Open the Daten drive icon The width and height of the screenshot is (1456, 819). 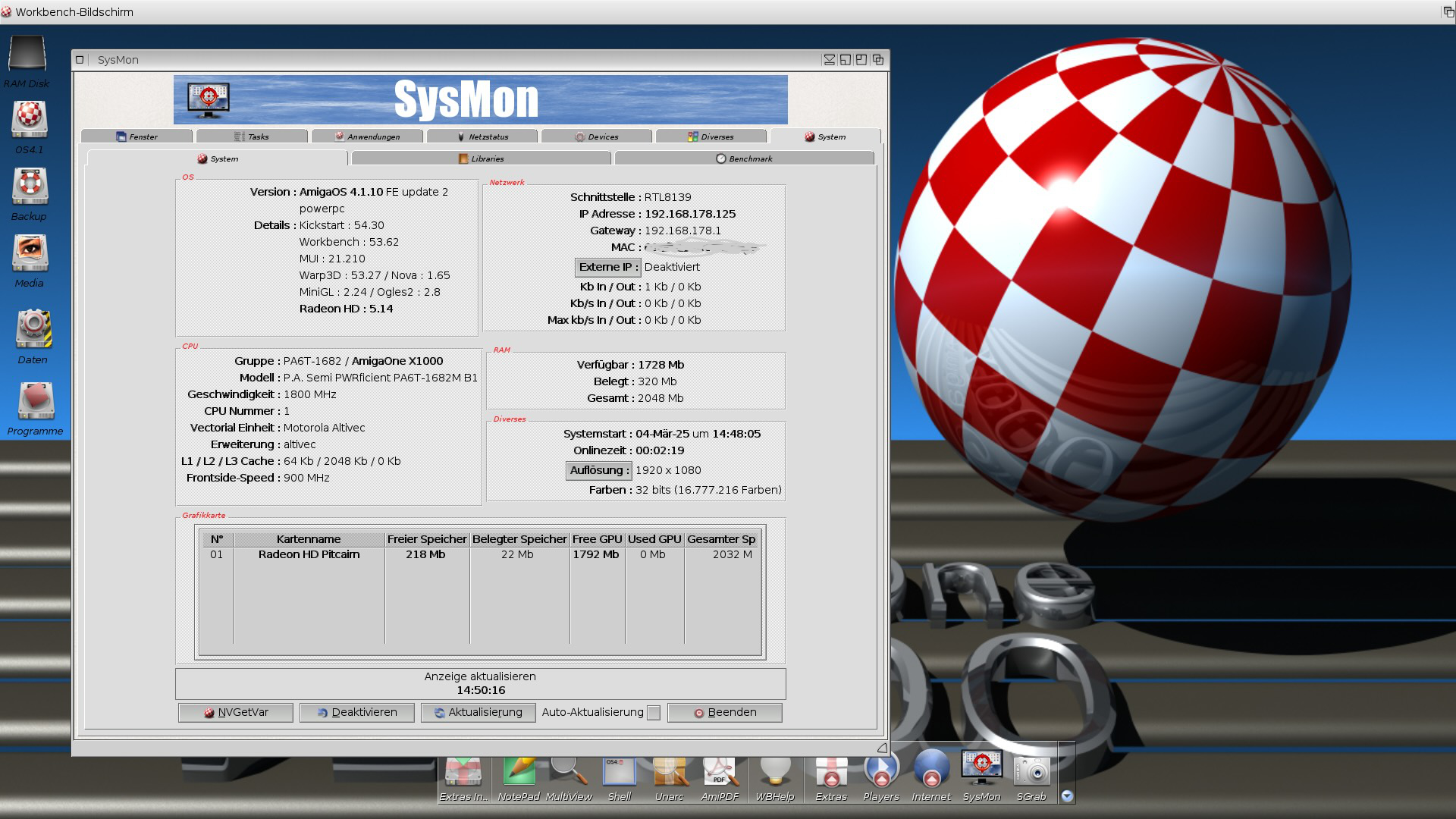point(33,337)
